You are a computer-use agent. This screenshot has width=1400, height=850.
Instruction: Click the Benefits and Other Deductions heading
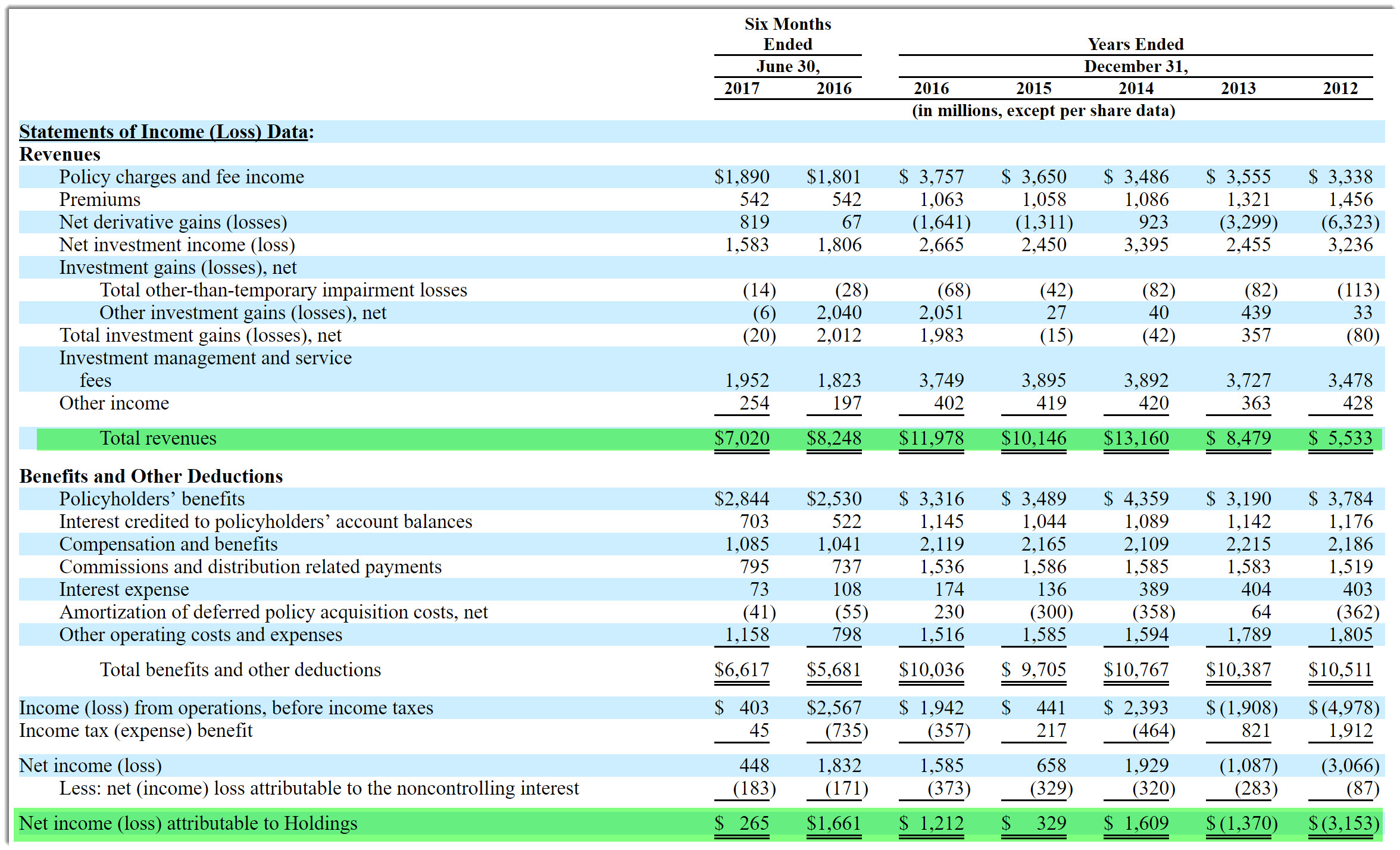[151, 476]
